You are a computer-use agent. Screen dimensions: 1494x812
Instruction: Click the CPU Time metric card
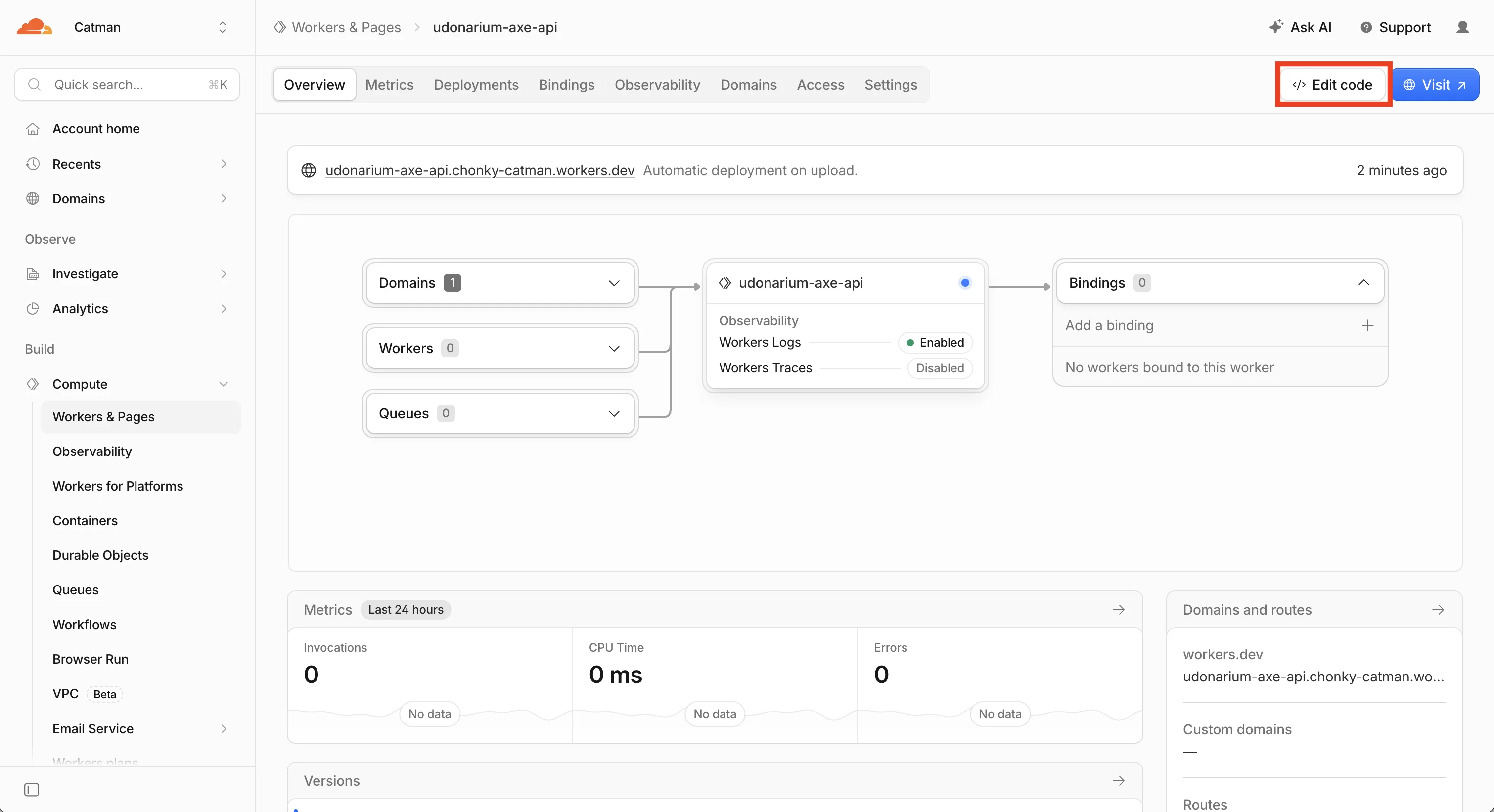point(715,685)
